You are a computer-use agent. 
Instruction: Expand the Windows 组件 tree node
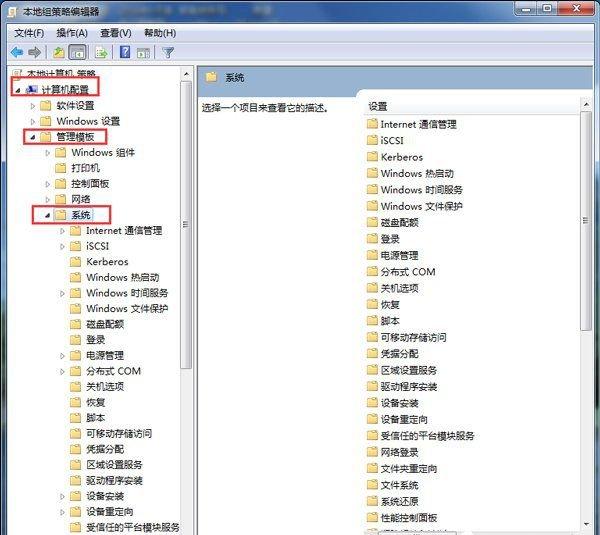(48, 153)
